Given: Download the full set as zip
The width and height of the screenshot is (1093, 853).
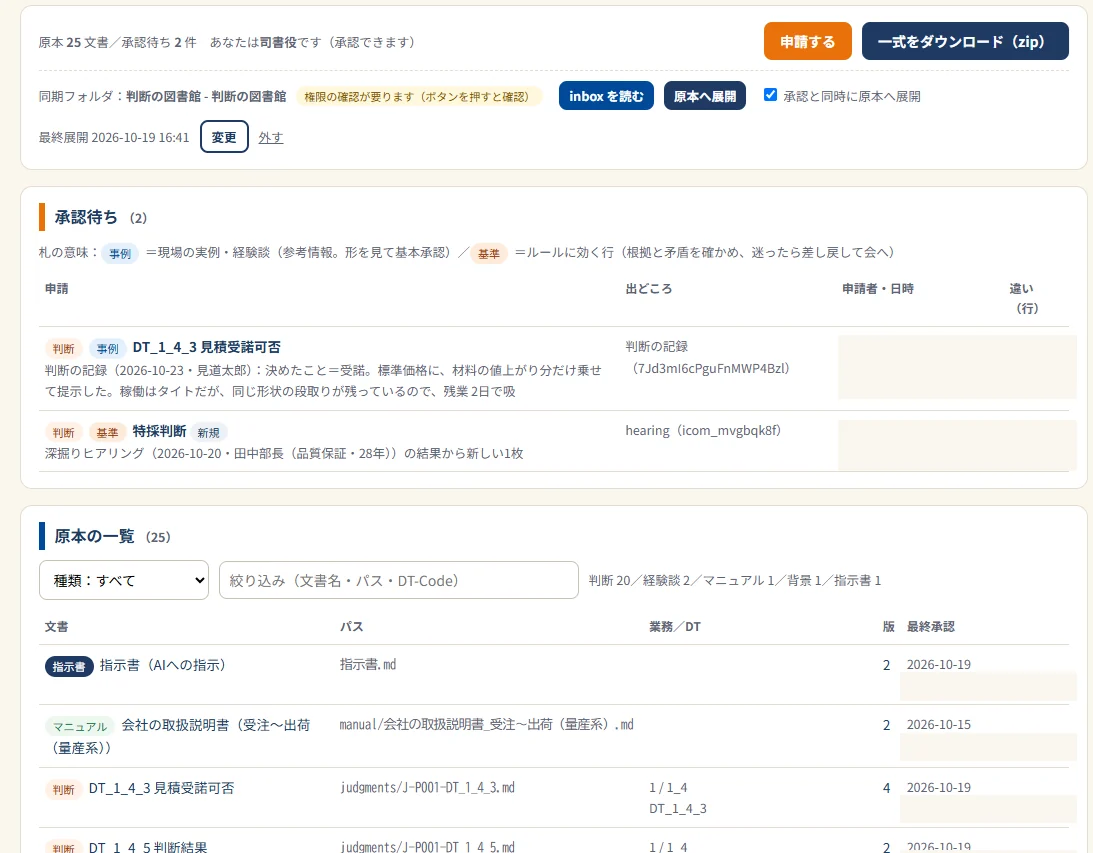Looking at the screenshot, I should 965,41.
